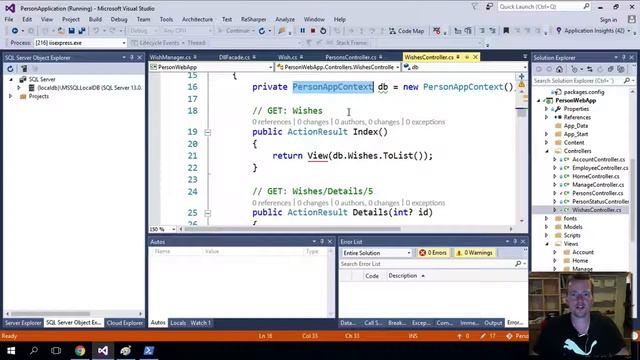Refresh SQL Server Object Explorer
The image size is (640, 360).
[10, 69]
